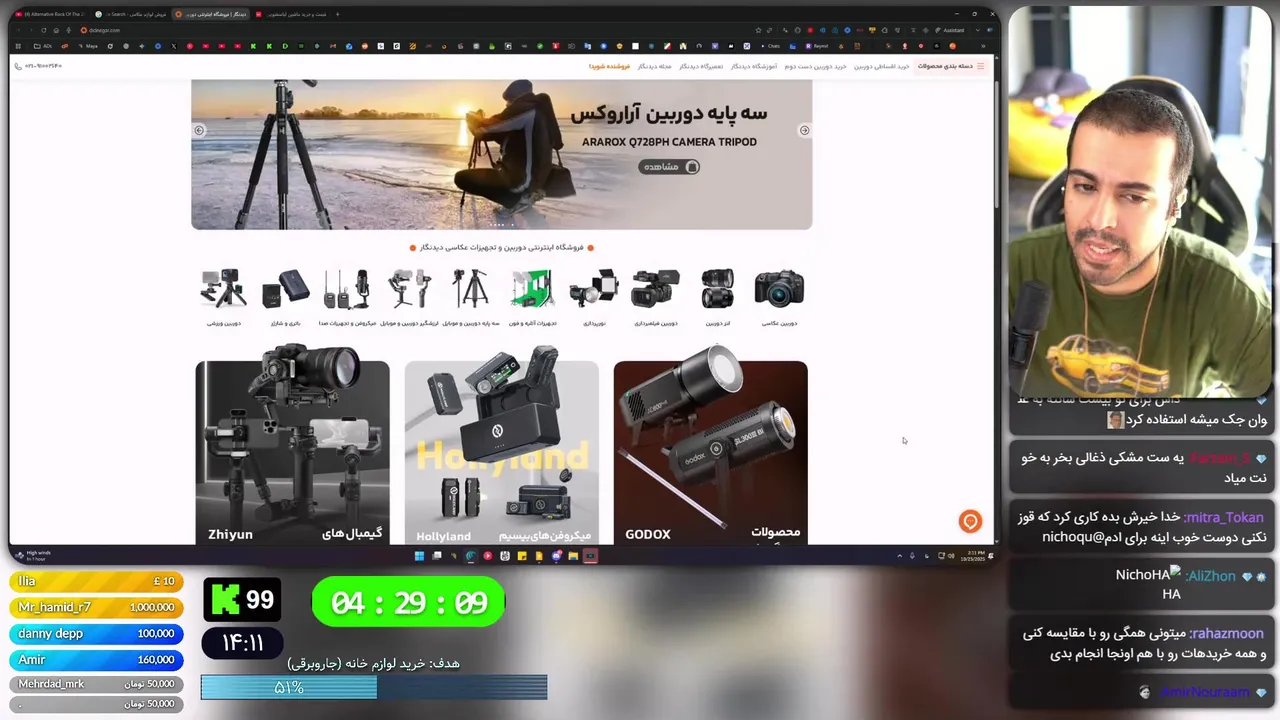Open آموزشگاه دیدنگار menu item

754,66
